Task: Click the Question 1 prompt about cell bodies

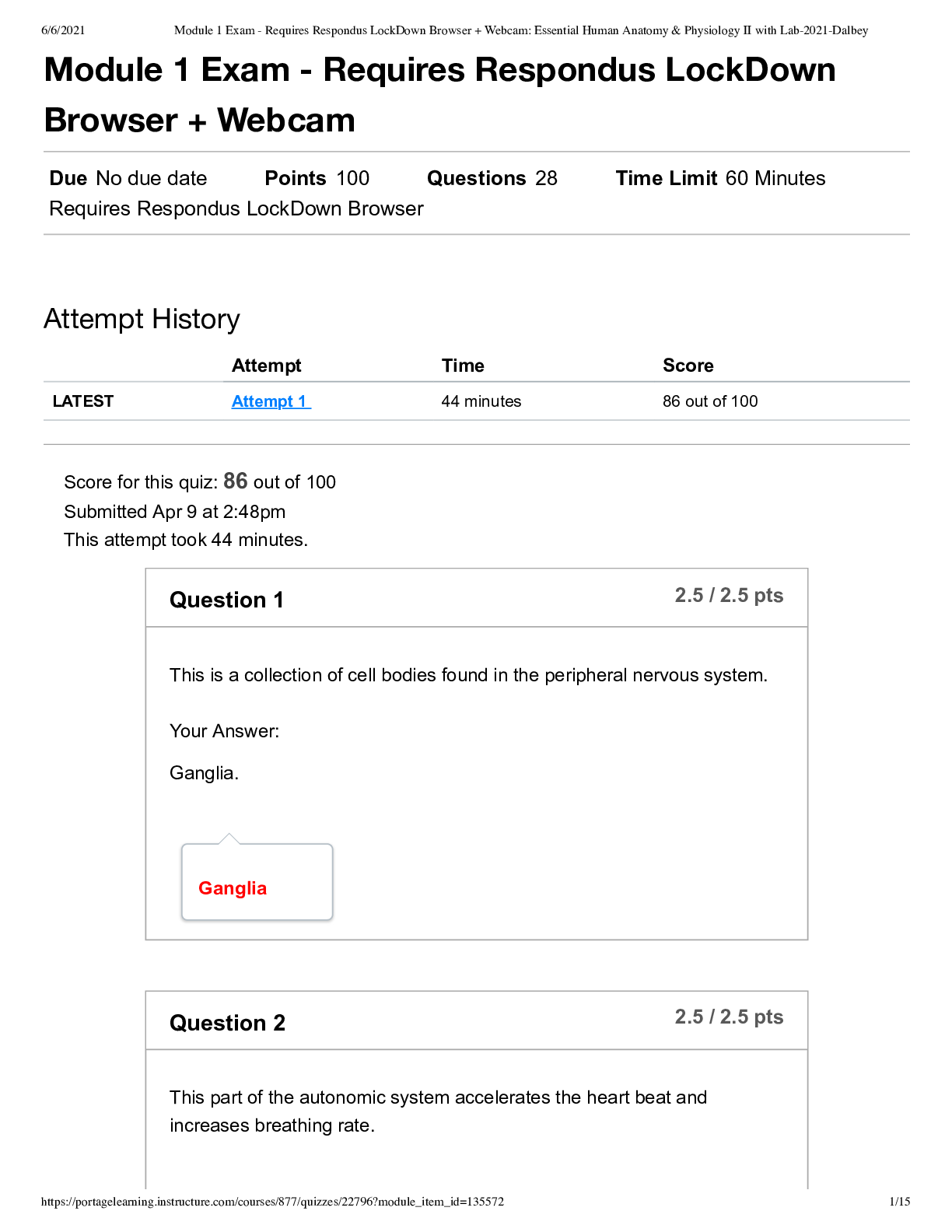Action: [468, 675]
